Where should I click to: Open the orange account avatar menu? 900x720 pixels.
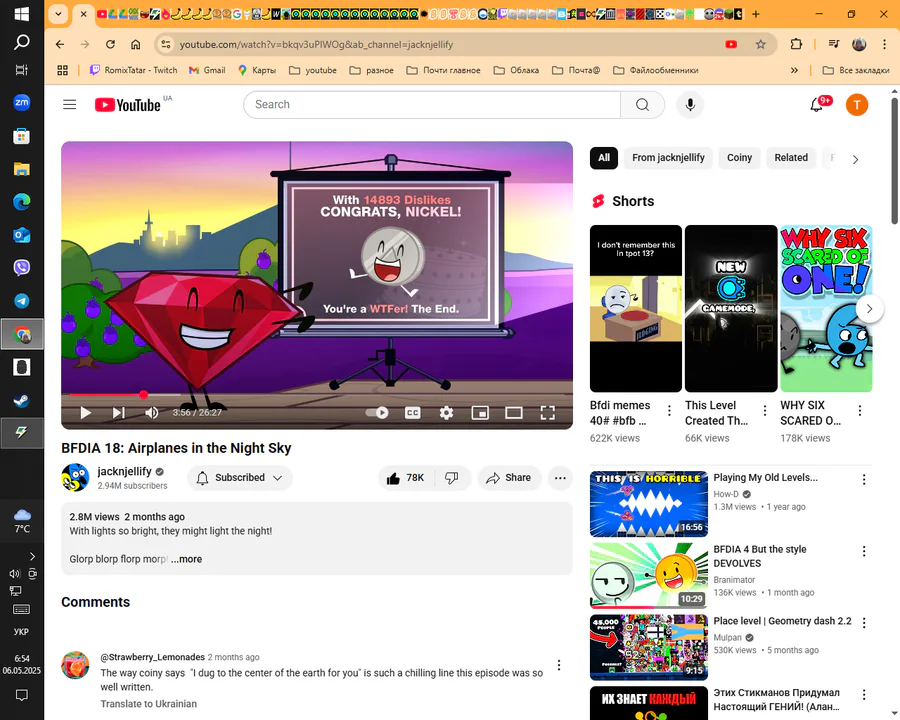coord(856,104)
